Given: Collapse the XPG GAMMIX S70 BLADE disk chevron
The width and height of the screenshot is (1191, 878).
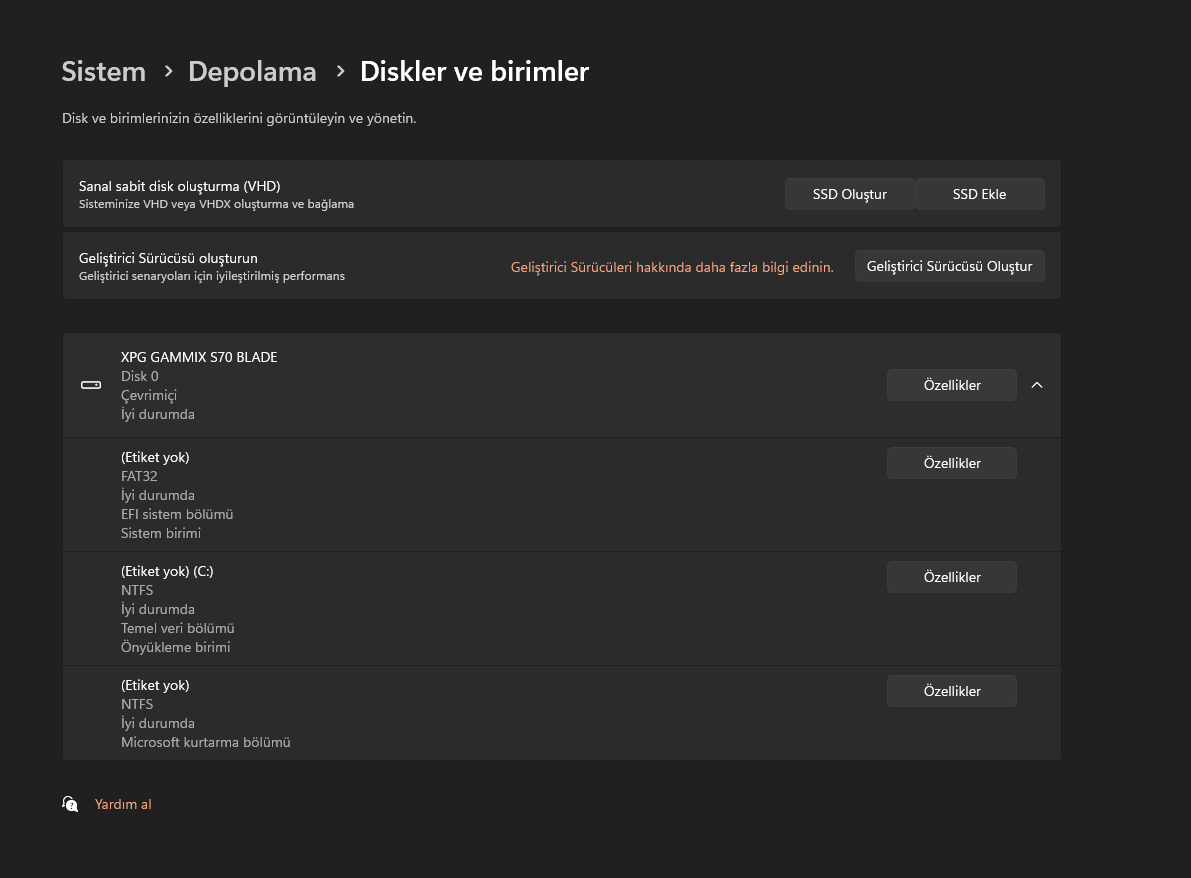Looking at the screenshot, I should click(x=1037, y=385).
